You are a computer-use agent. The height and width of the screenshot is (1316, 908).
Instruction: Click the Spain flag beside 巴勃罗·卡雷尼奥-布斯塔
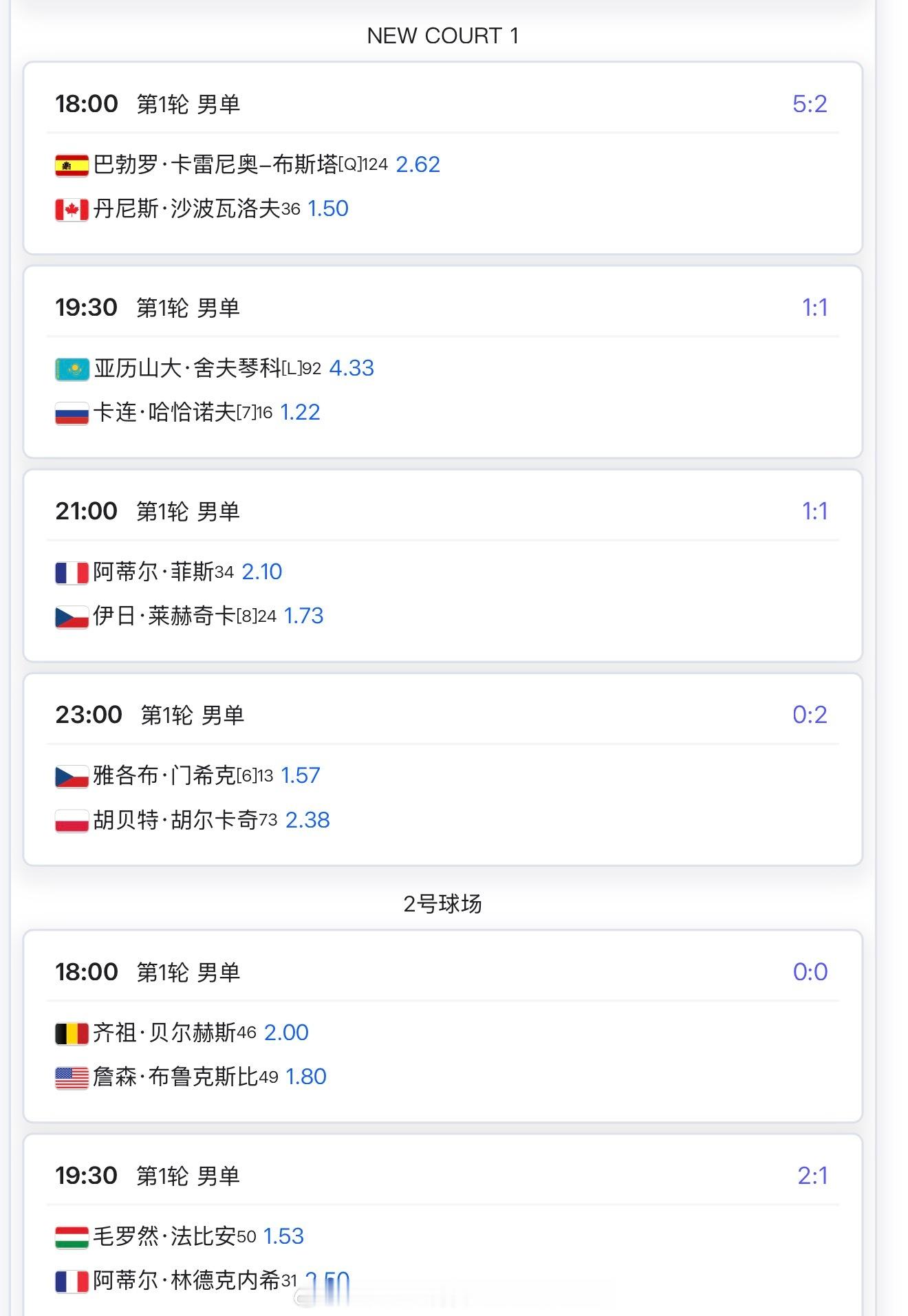point(72,165)
